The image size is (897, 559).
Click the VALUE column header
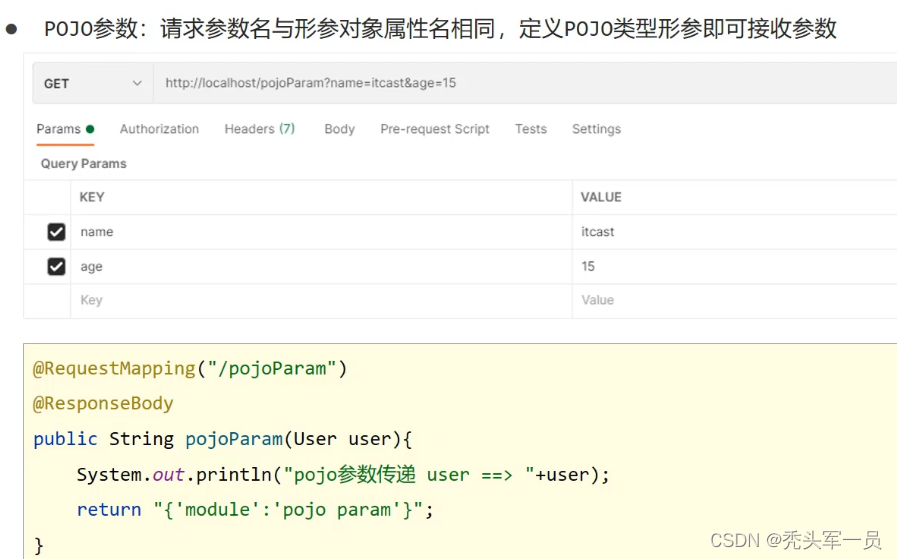(601, 197)
